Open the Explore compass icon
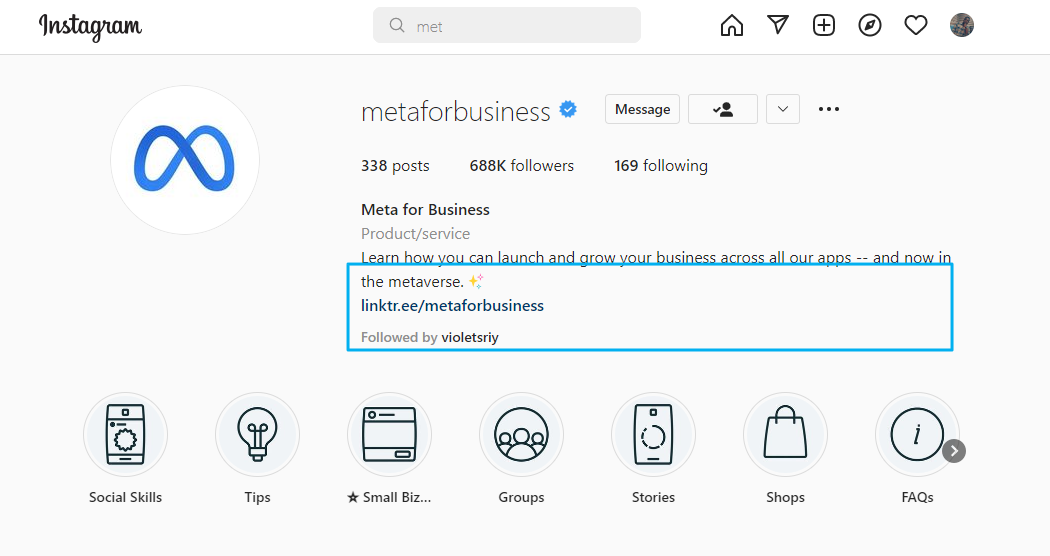This screenshot has width=1050, height=556. tap(870, 25)
